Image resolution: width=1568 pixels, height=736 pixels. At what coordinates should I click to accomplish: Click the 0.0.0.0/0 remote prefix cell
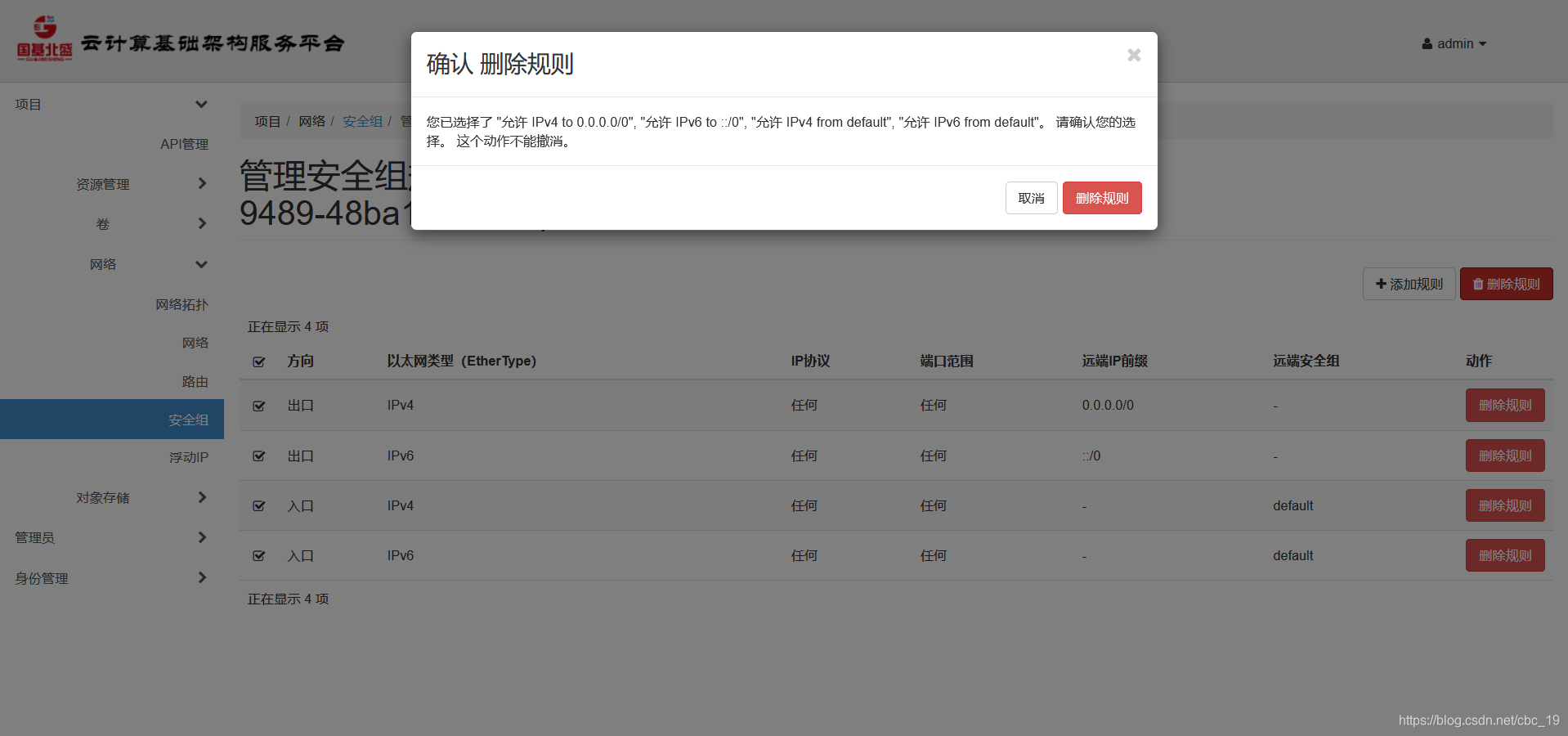pyautogui.click(x=1108, y=405)
